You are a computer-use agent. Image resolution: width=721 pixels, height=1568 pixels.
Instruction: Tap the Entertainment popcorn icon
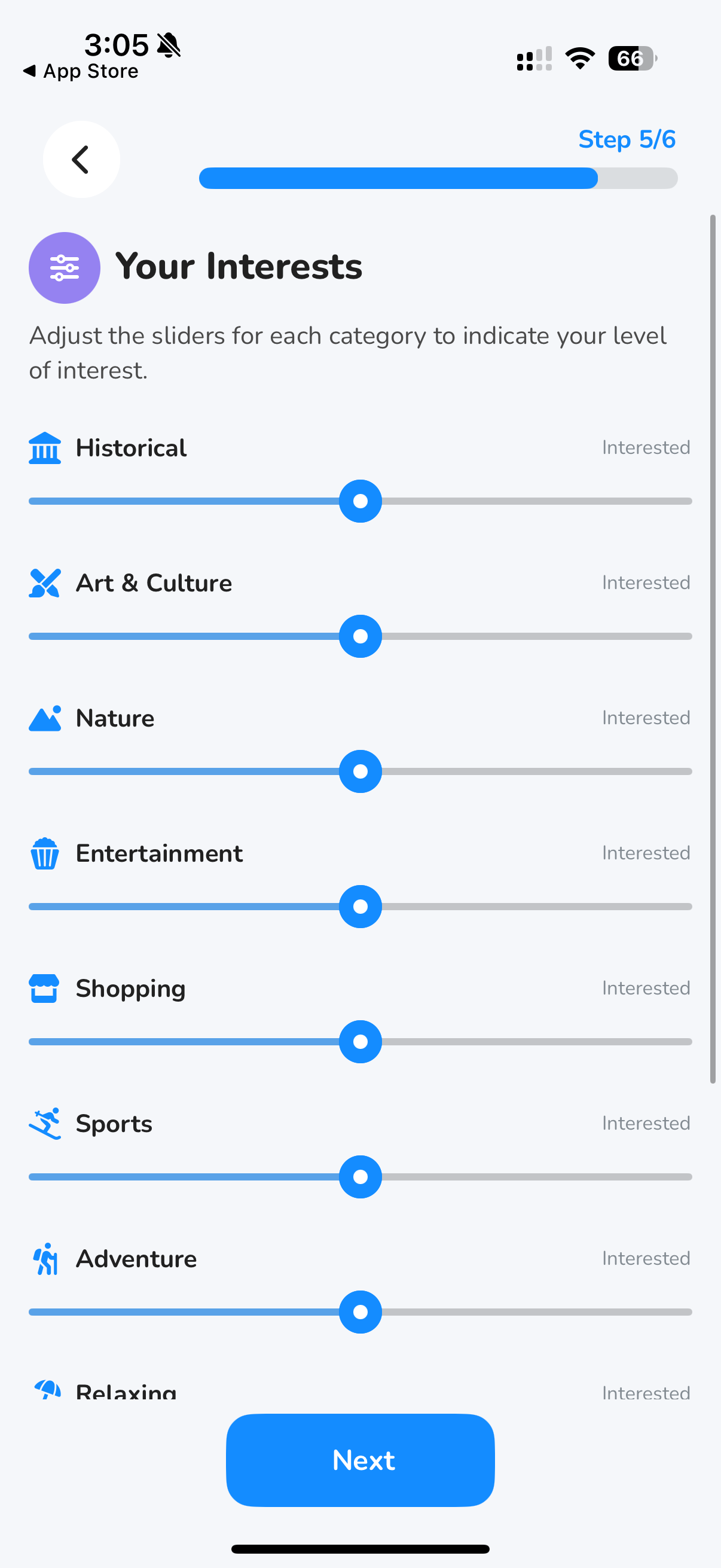tap(45, 853)
